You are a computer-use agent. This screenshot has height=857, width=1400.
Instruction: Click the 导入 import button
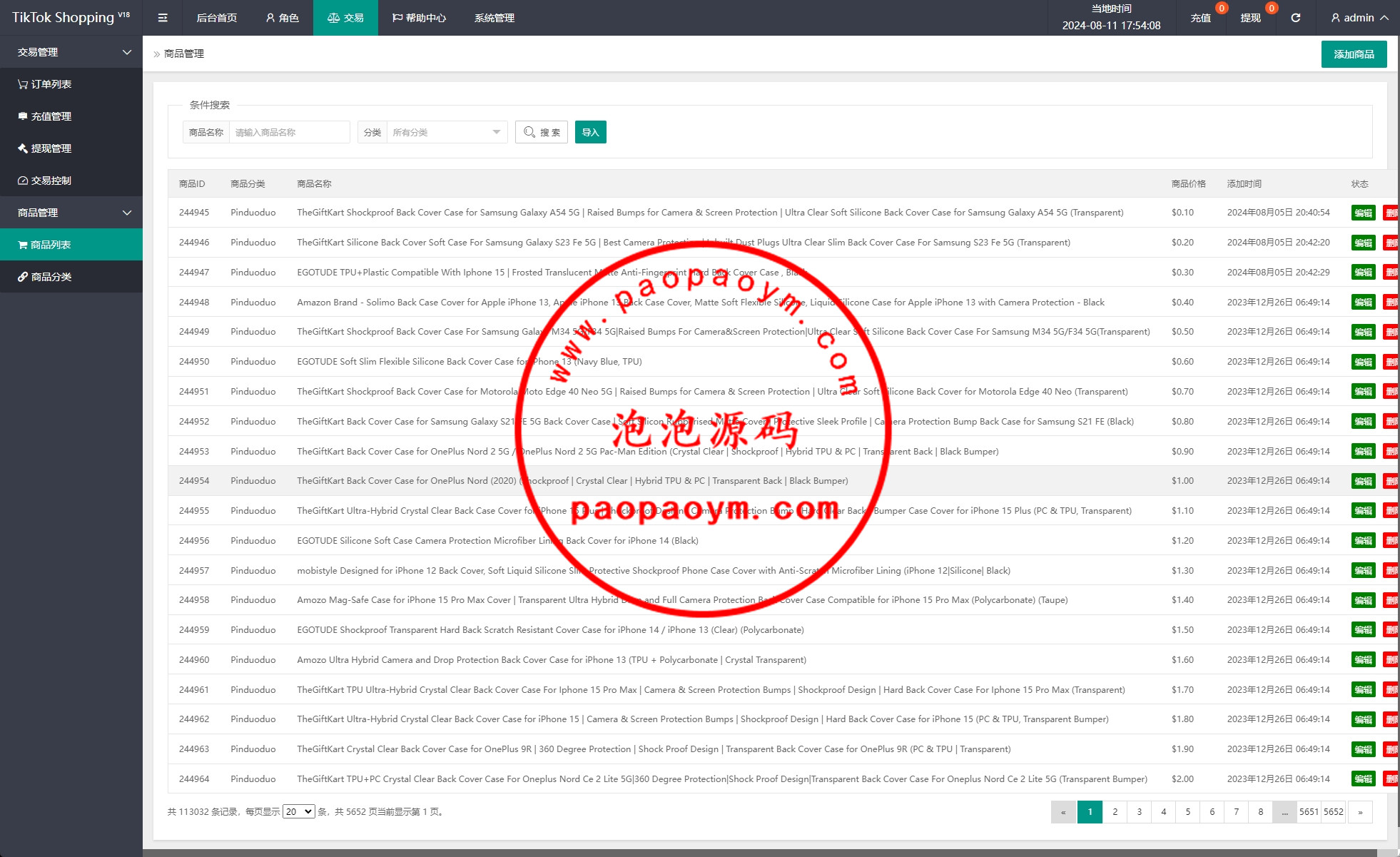[x=591, y=132]
